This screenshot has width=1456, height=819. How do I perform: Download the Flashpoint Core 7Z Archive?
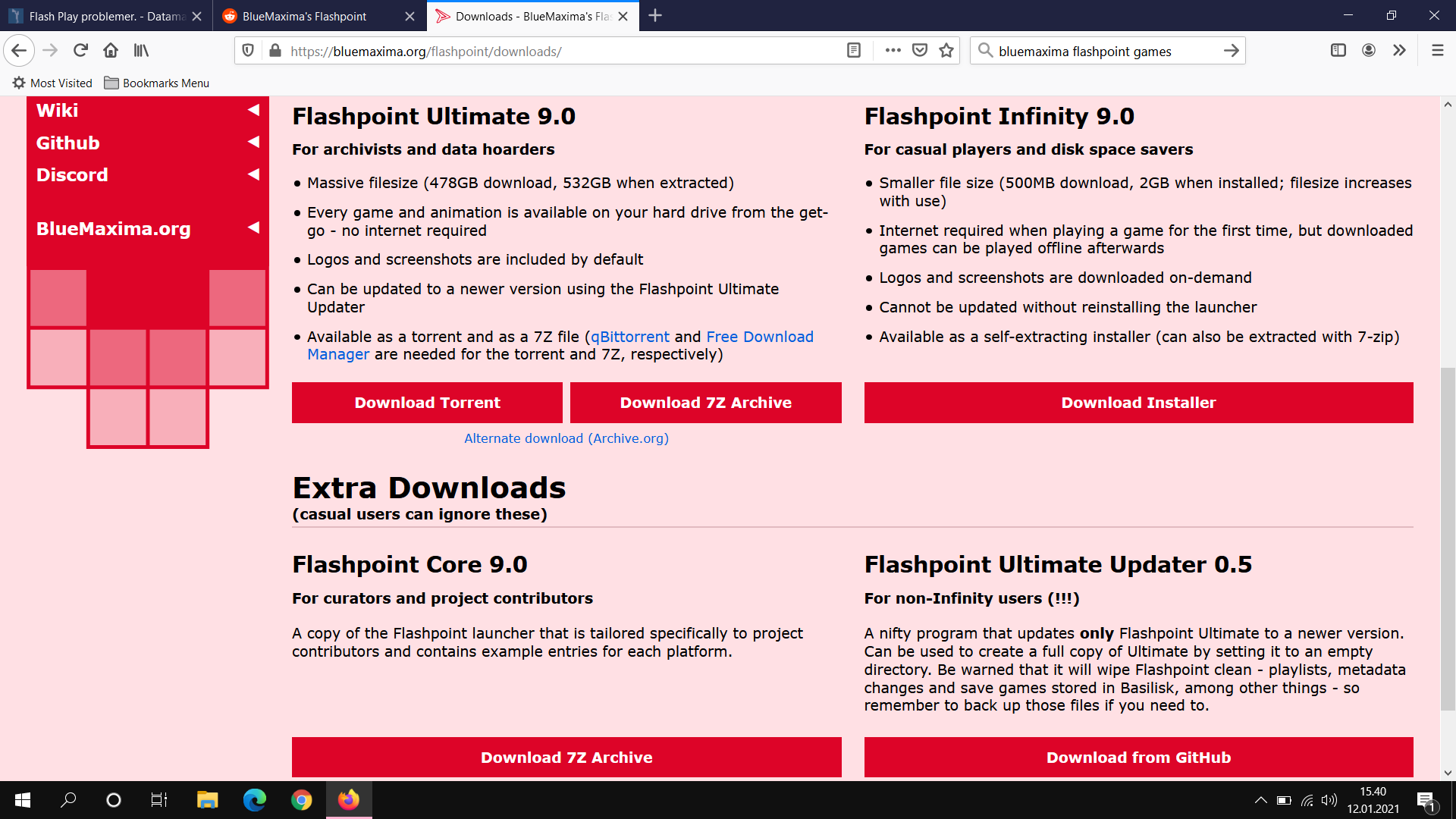(566, 757)
